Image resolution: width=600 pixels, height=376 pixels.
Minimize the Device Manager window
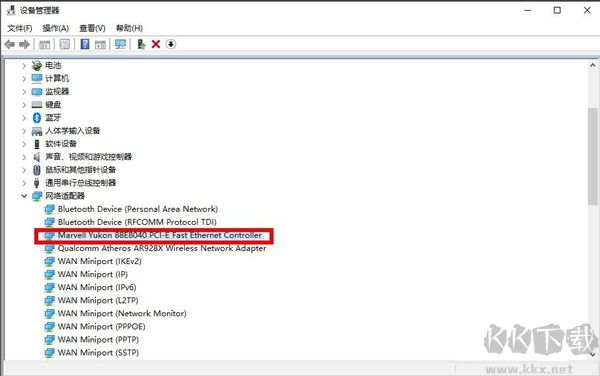[x=528, y=10]
